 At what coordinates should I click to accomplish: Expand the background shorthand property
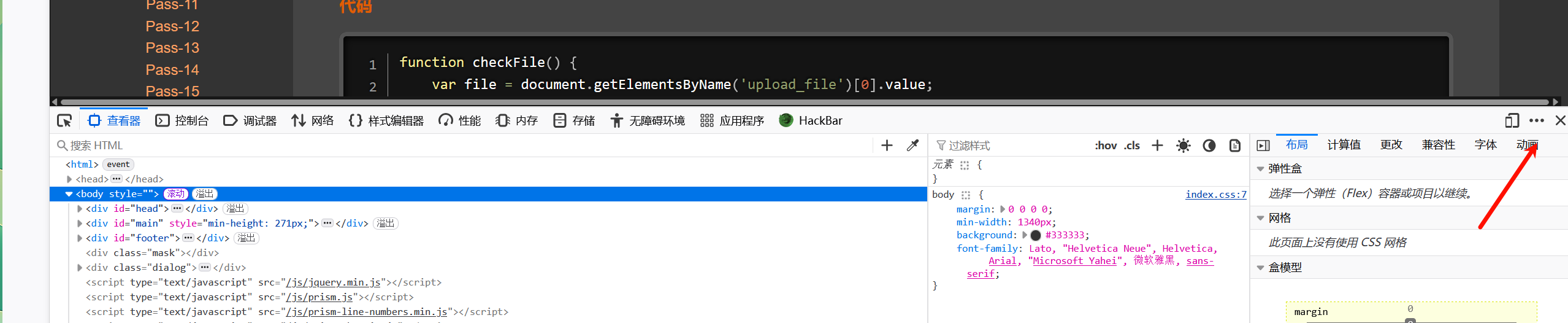1024,235
